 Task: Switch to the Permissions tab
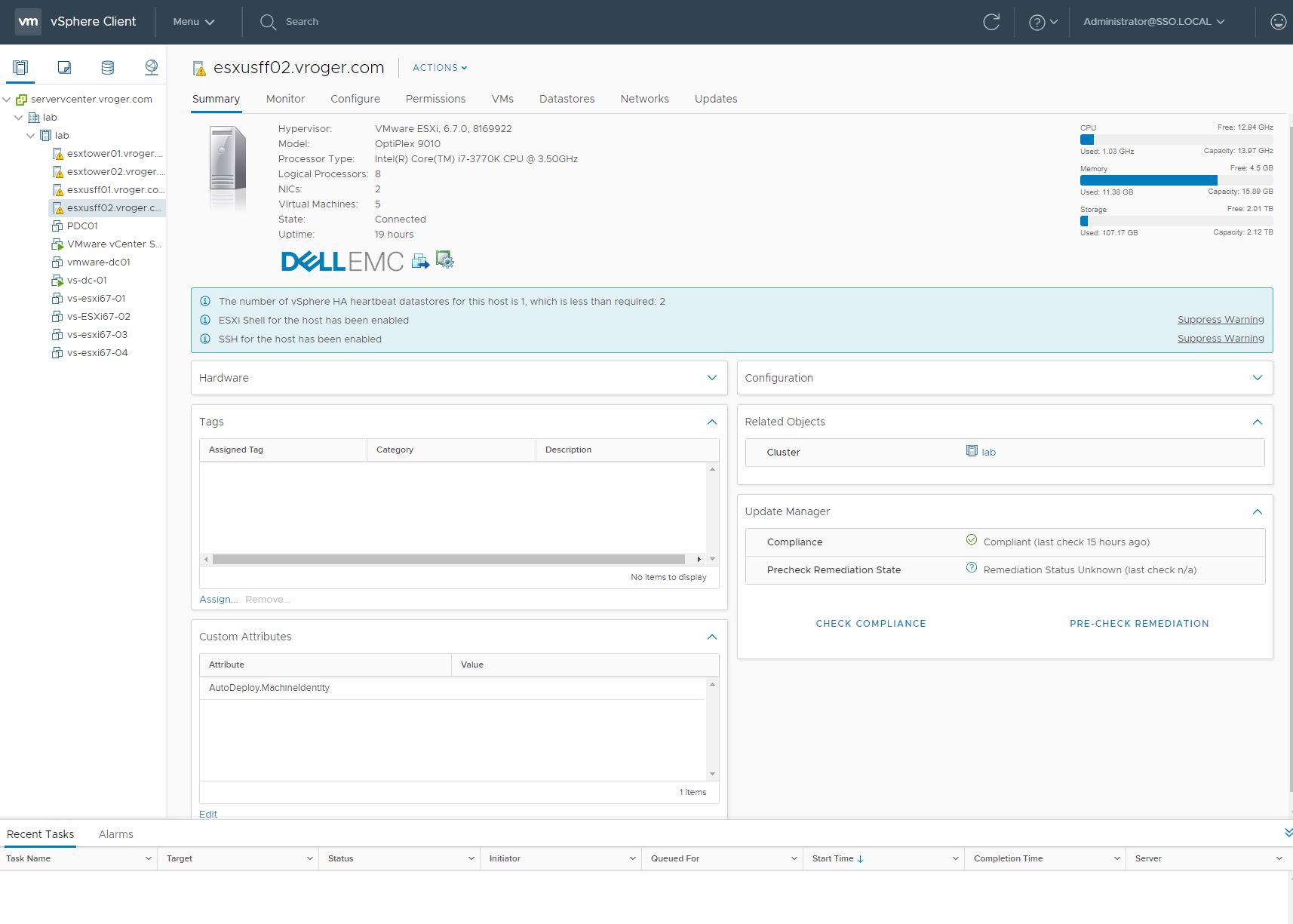435,99
